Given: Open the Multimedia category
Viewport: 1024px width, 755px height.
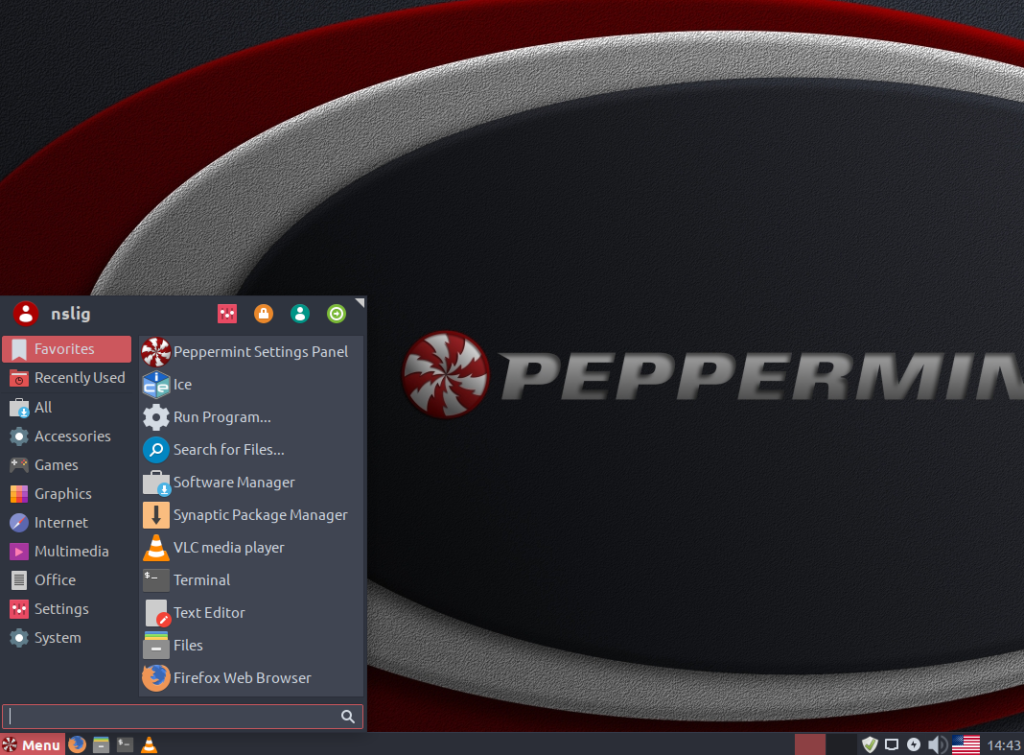Looking at the screenshot, I should coord(67,551).
